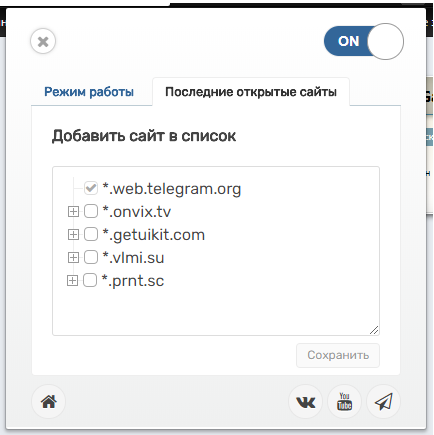Expand the *.getuikit.com tree node
Viewport: 434px width, 435px height.
tap(73, 235)
